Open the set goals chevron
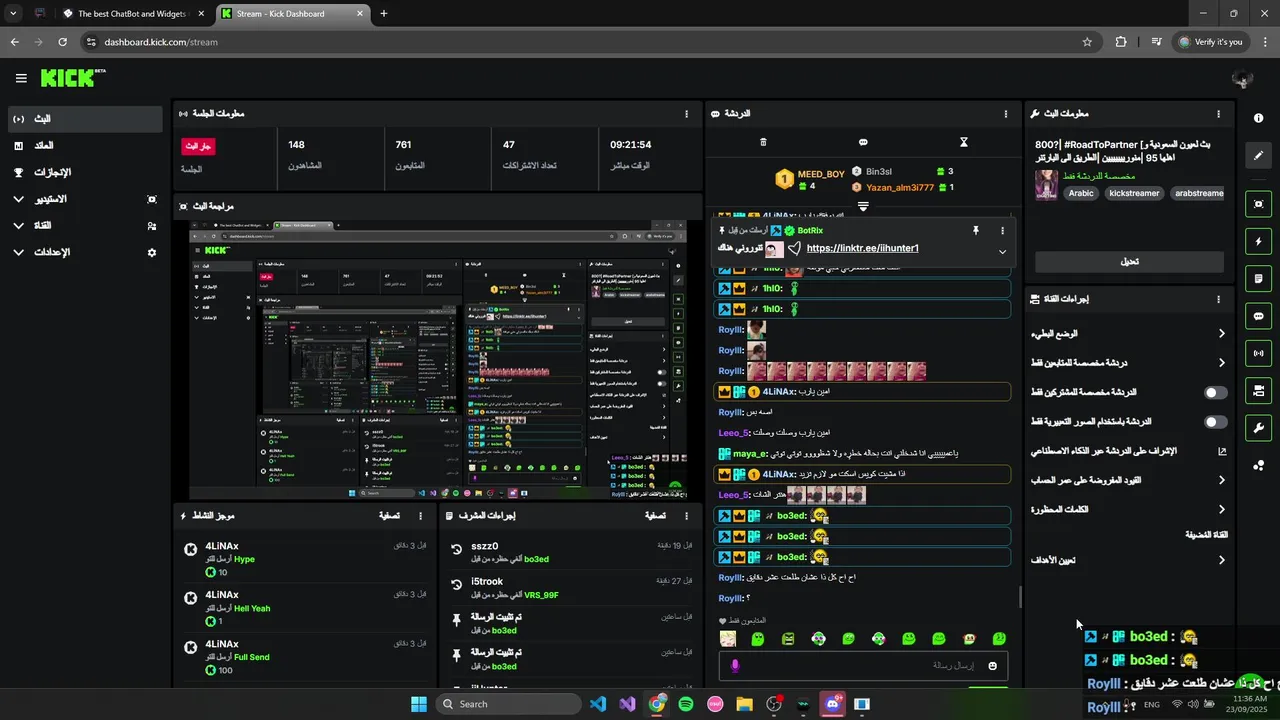Viewport: 1280px width, 720px height. (1221, 561)
